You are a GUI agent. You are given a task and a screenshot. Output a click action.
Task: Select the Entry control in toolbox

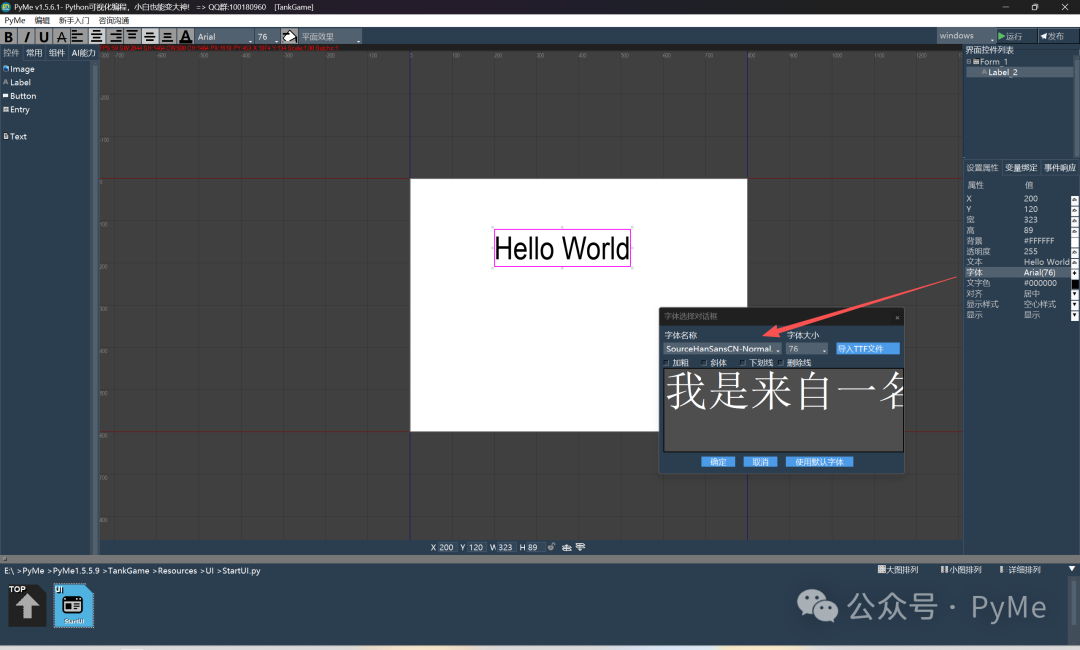(x=17, y=109)
